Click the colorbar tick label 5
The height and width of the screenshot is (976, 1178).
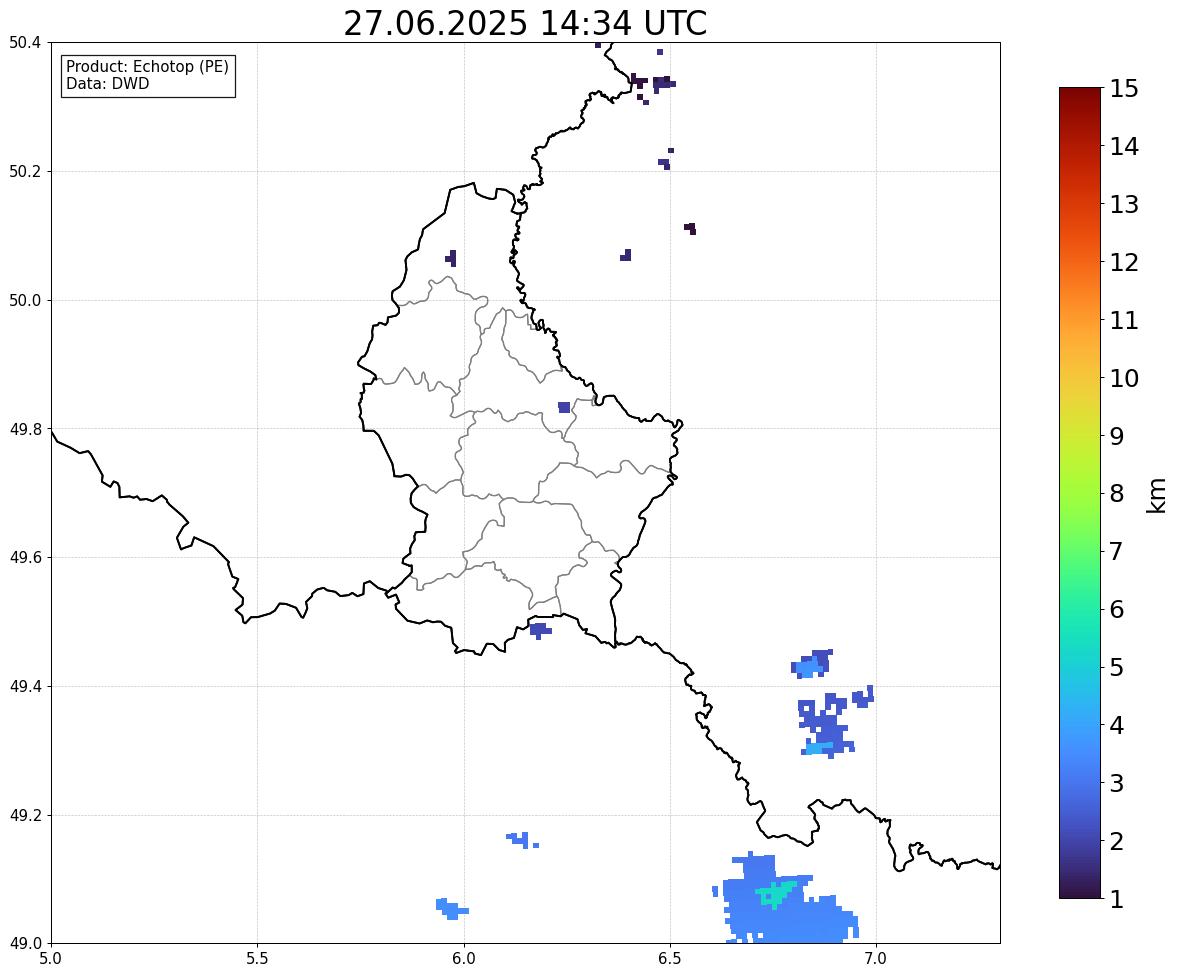pos(1117,667)
